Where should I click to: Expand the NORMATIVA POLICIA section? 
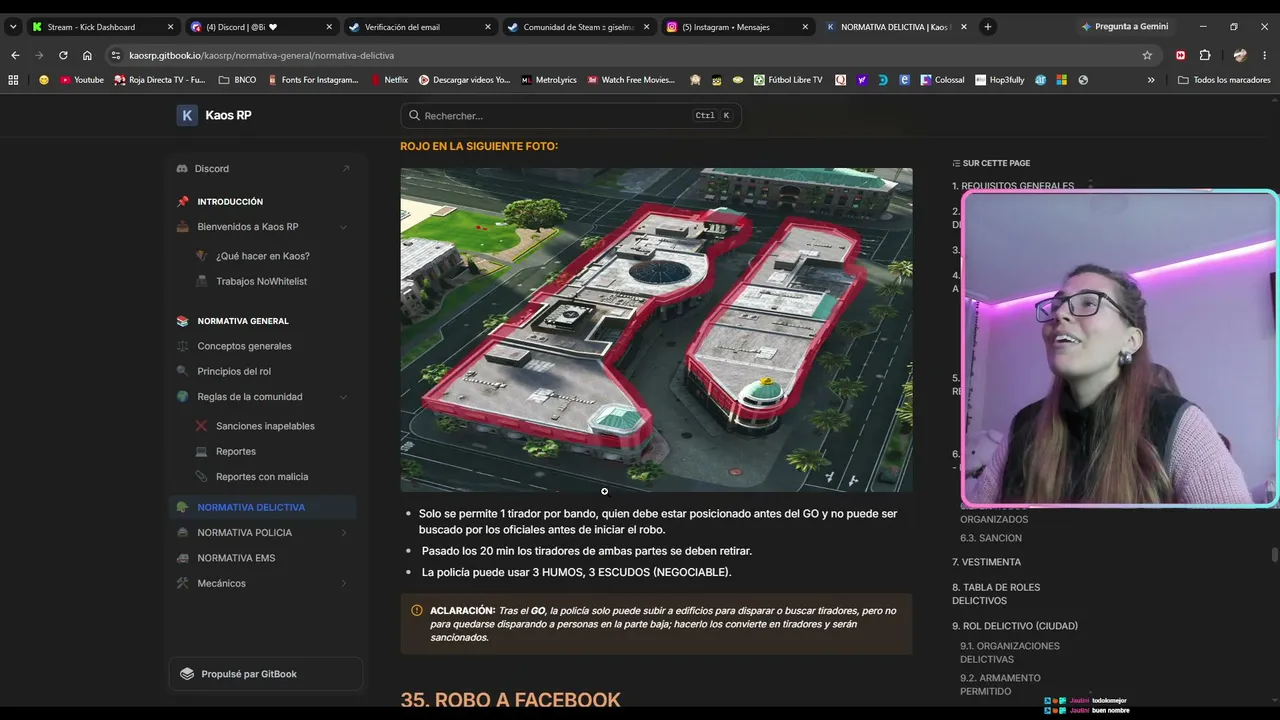[x=343, y=533]
